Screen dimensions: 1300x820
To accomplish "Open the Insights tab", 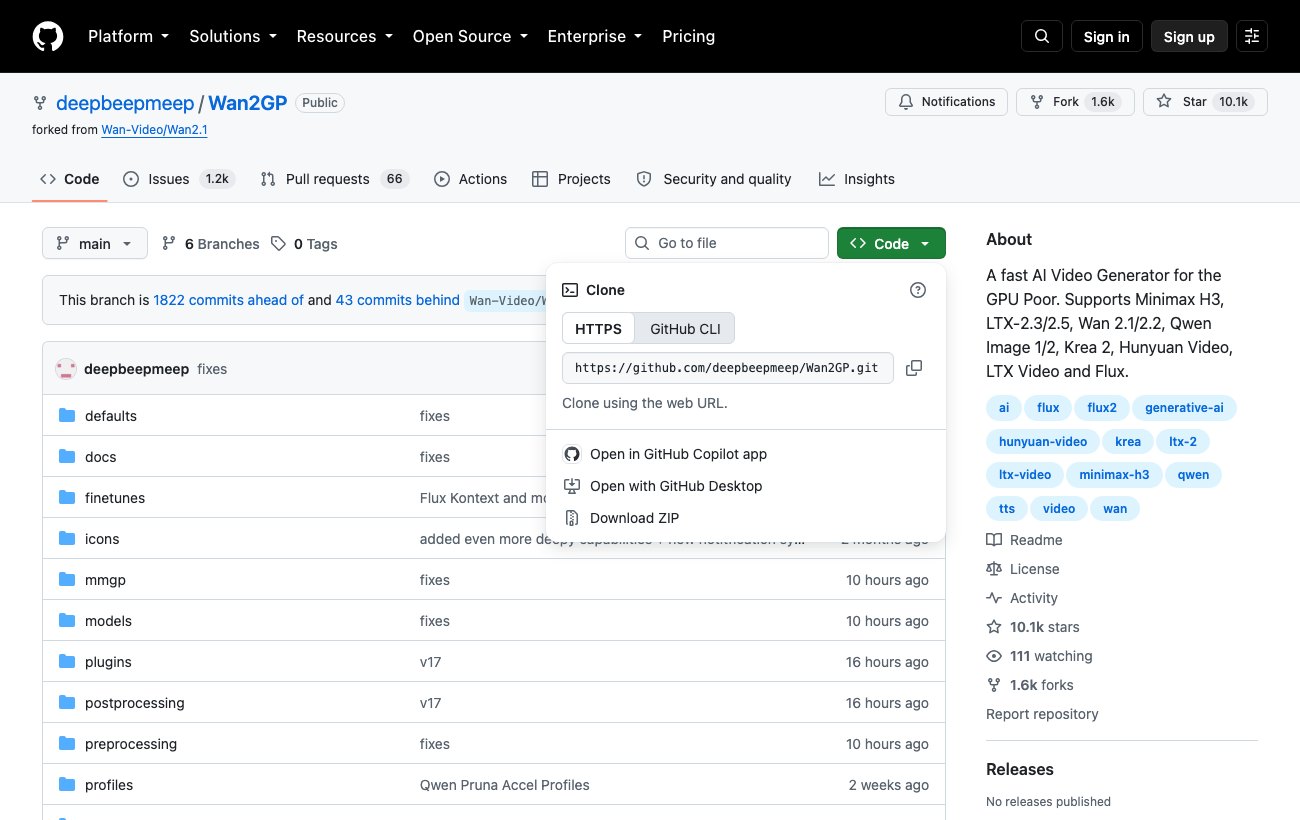I will (x=857, y=179).
